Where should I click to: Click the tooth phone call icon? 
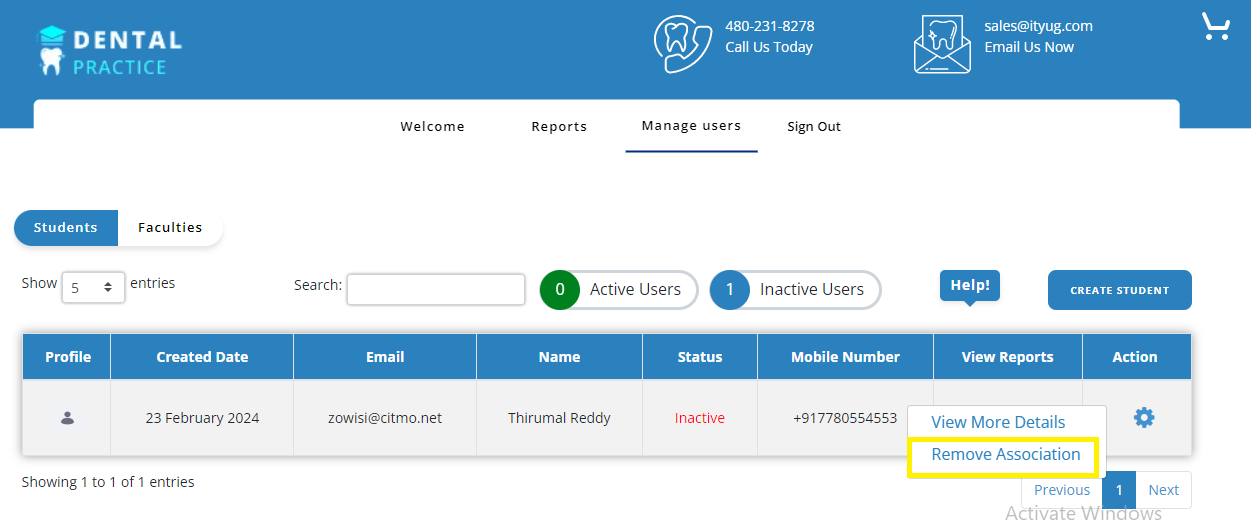point(682,44)
